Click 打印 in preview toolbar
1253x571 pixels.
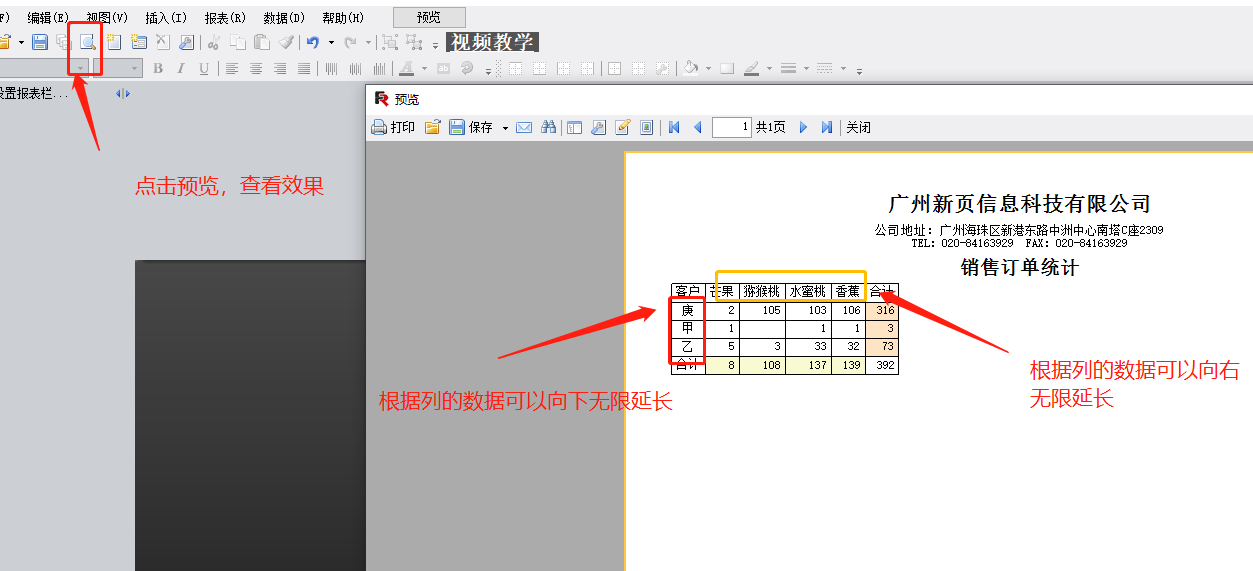click(x=393, y=127)
